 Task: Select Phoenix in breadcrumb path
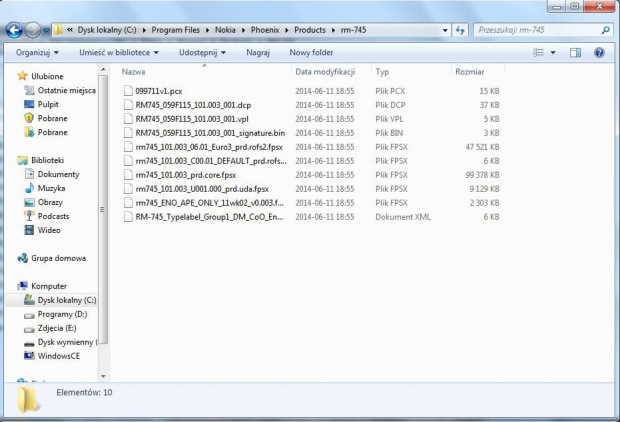click(265, 30)
